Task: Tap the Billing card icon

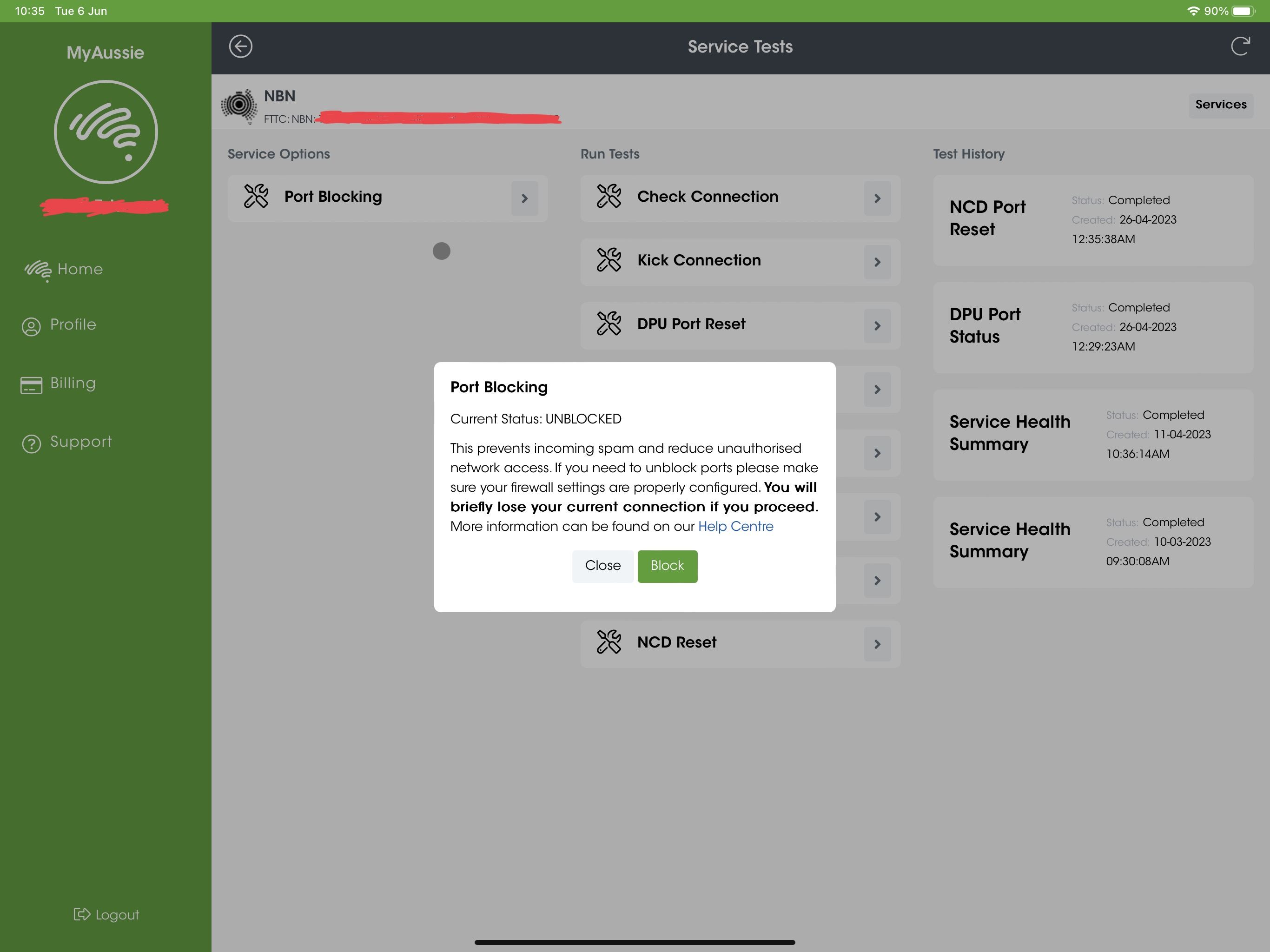Action: click(32, 385)
